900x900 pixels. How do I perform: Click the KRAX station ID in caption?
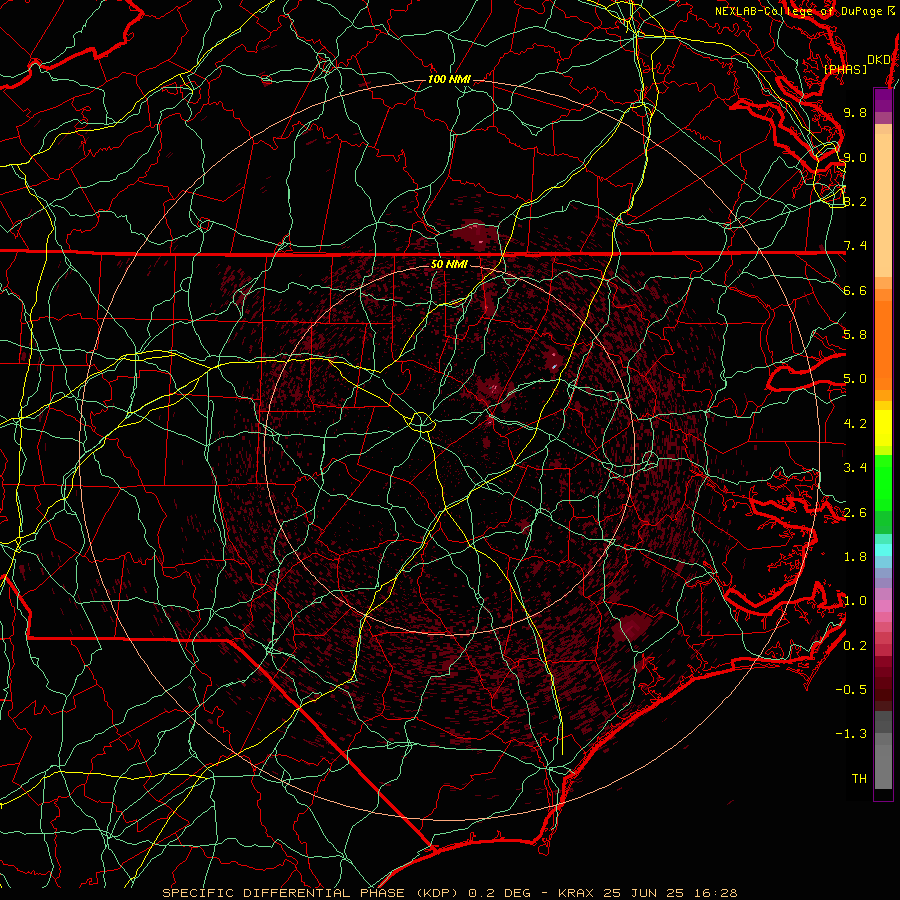(577, 893)
